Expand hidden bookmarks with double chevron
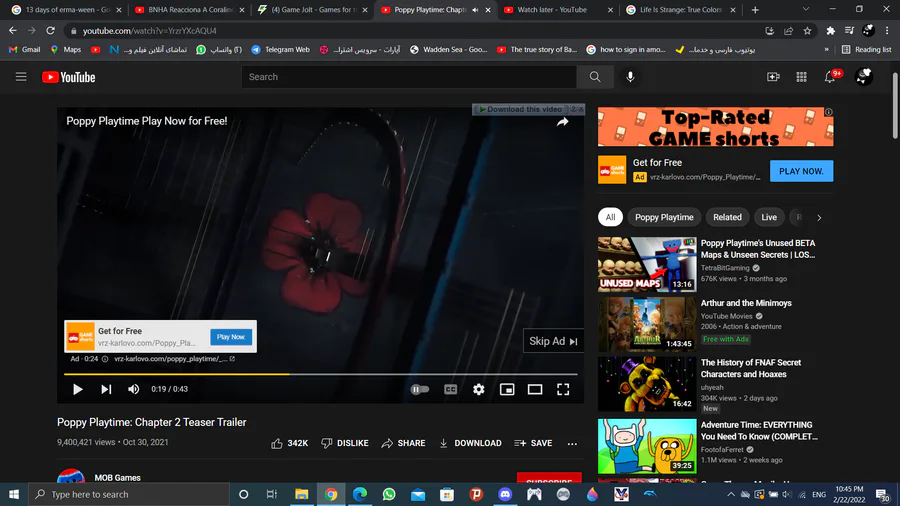900x506 pixels. pos(827,49)
